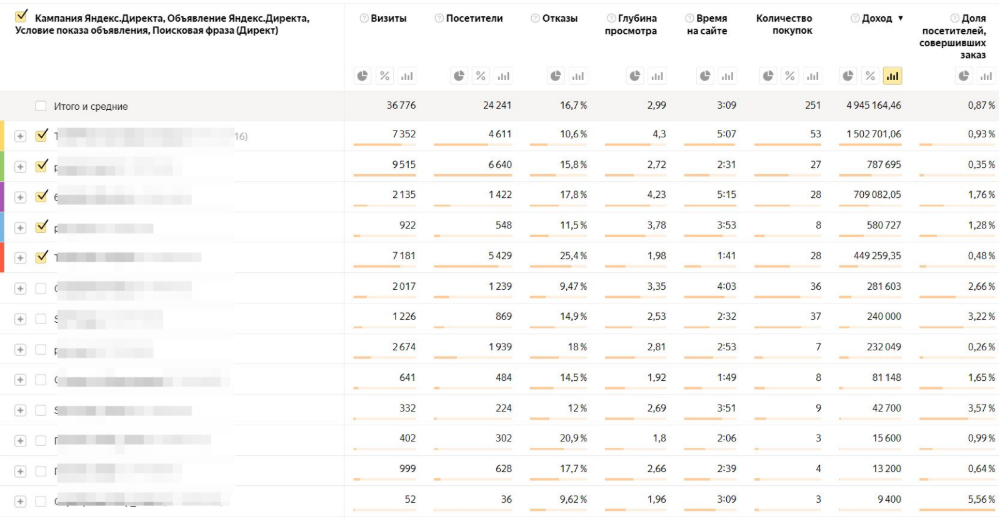Switch Визиты column to percent view

point(385,76)
